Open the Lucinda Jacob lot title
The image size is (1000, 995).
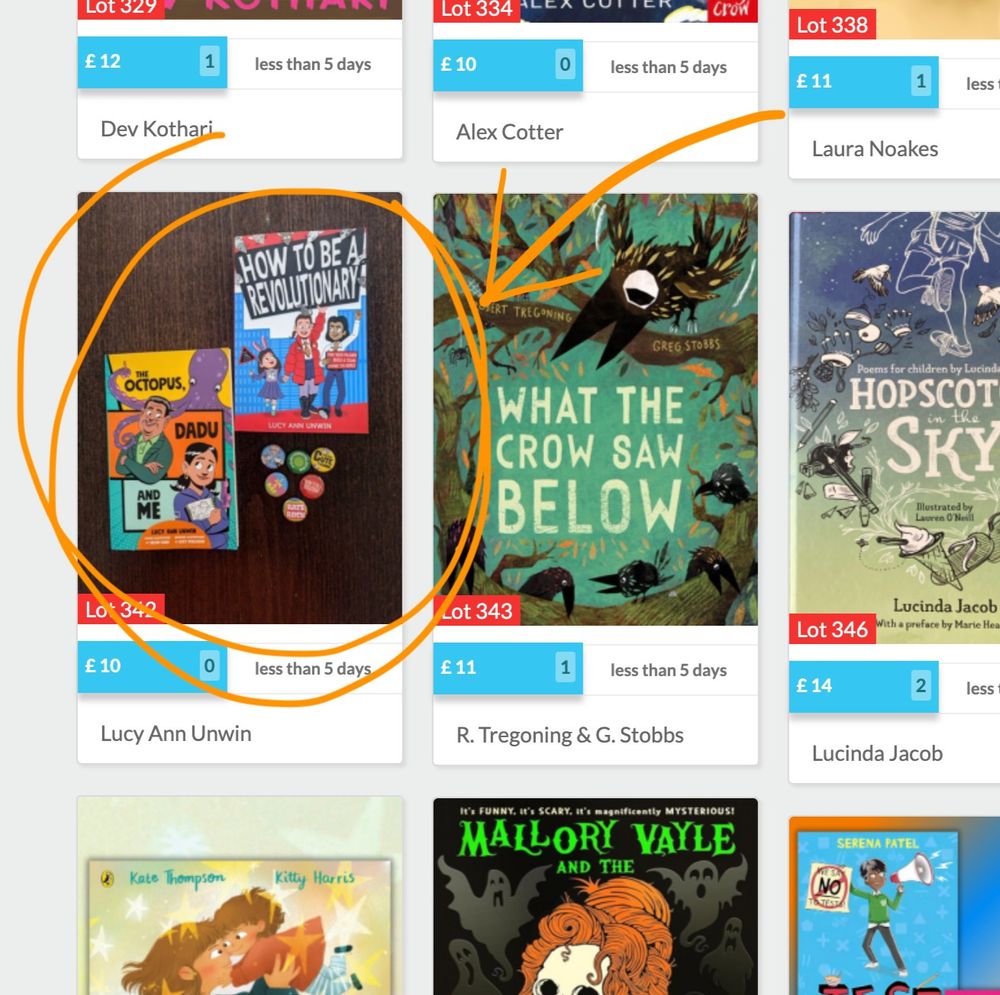pyautogui.click(x=878, y=753)
